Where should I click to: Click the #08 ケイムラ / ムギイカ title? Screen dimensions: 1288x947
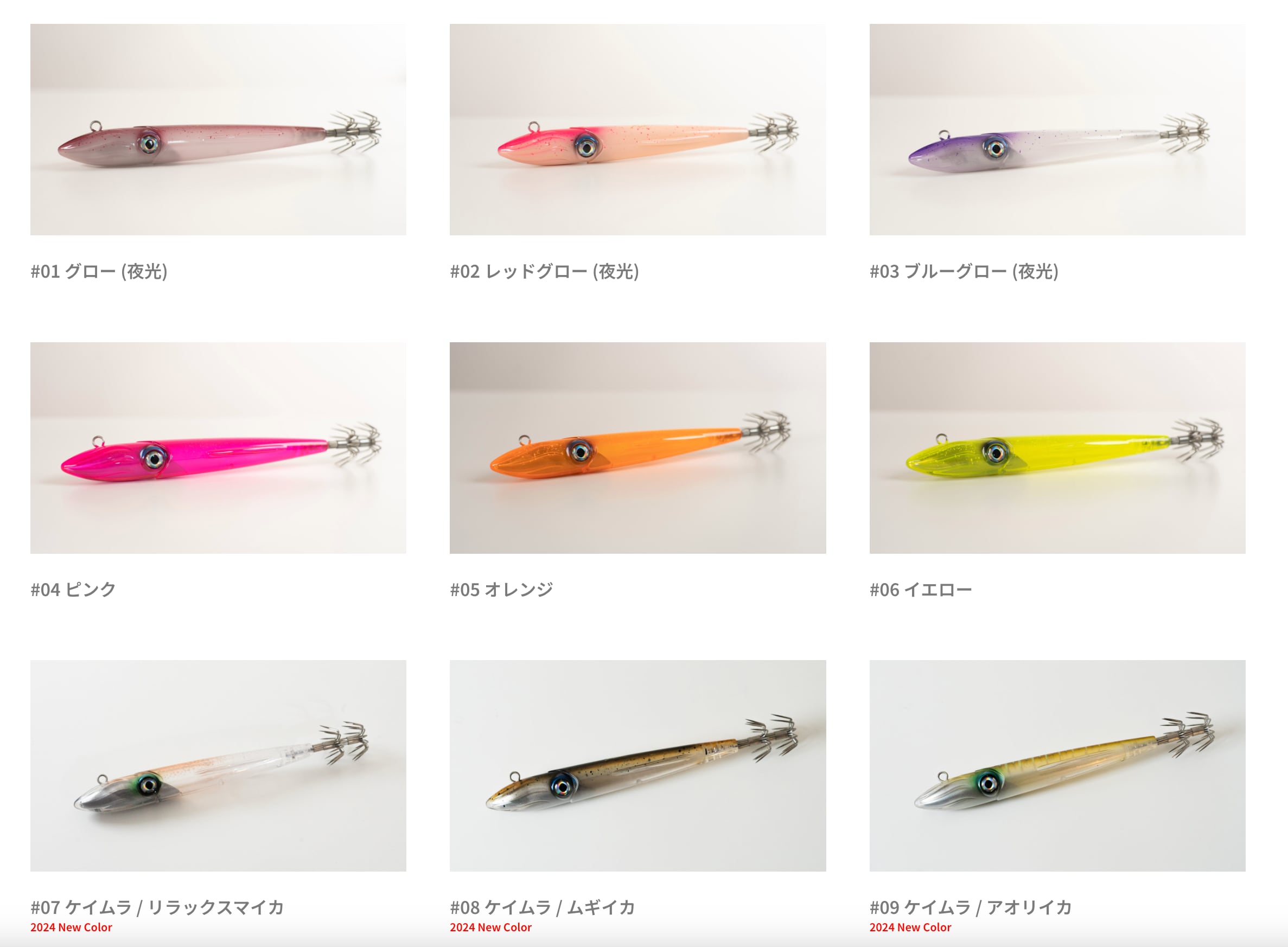(543, 907)
